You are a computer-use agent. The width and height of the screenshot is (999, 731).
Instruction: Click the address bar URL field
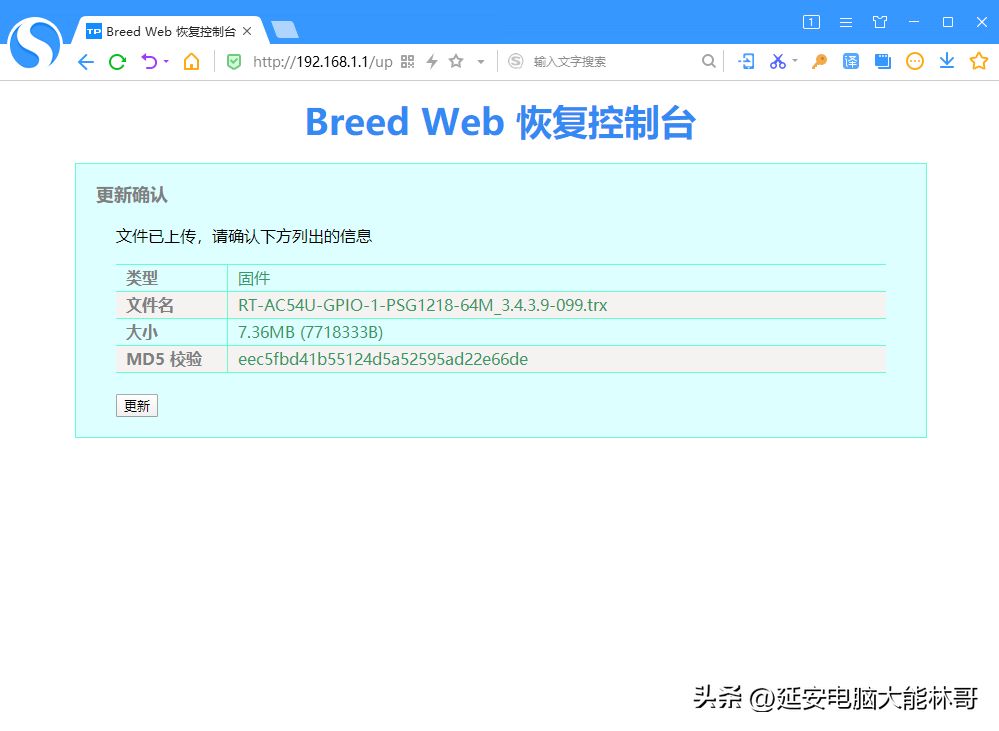[x=322, y=62]
